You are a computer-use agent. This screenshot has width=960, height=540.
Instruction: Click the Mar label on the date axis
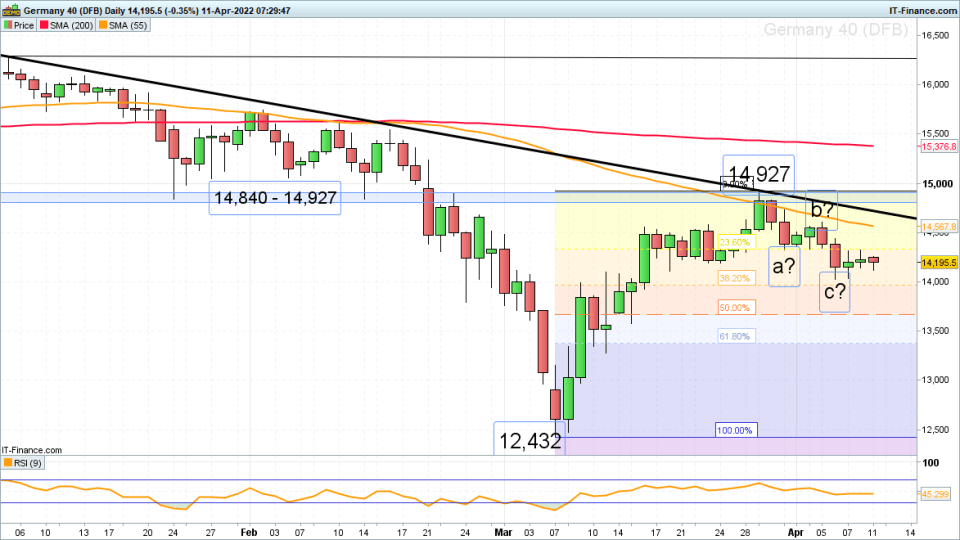point(503,533)
